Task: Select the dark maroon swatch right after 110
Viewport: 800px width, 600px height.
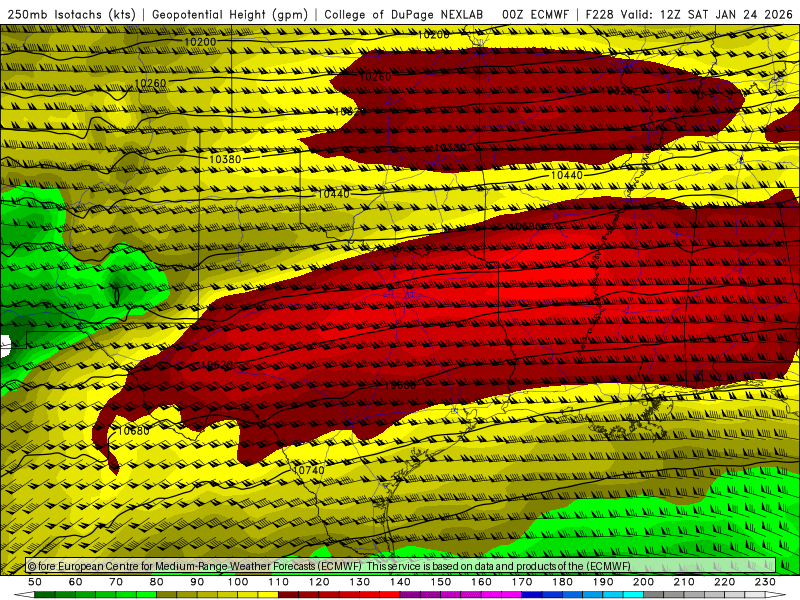Action: tap(289, 595)
